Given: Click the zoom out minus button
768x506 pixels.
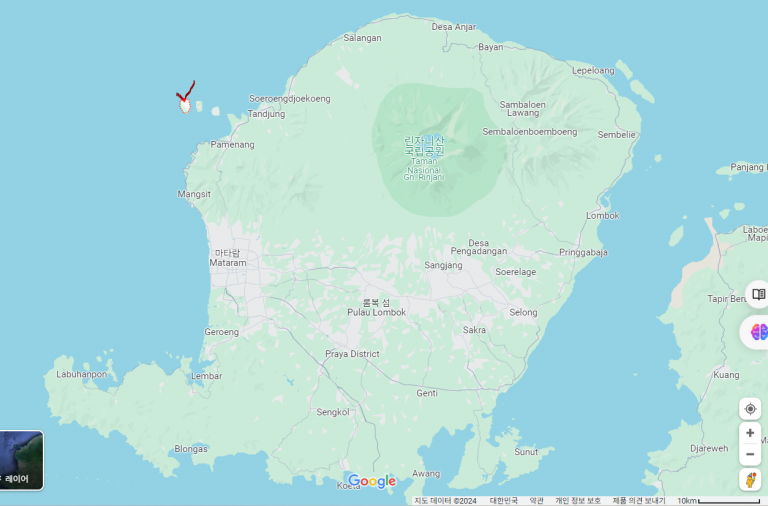Looking at the screenshot, I should coord(750,455).
